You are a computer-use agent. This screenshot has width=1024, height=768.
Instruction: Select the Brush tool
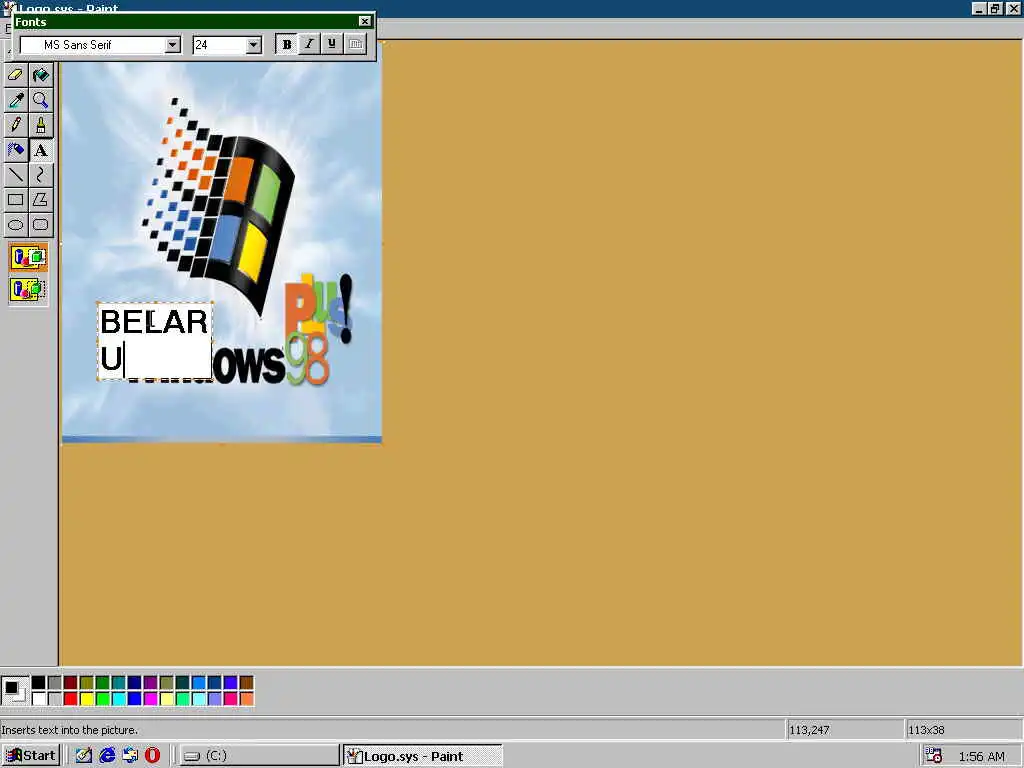point(40,125)
